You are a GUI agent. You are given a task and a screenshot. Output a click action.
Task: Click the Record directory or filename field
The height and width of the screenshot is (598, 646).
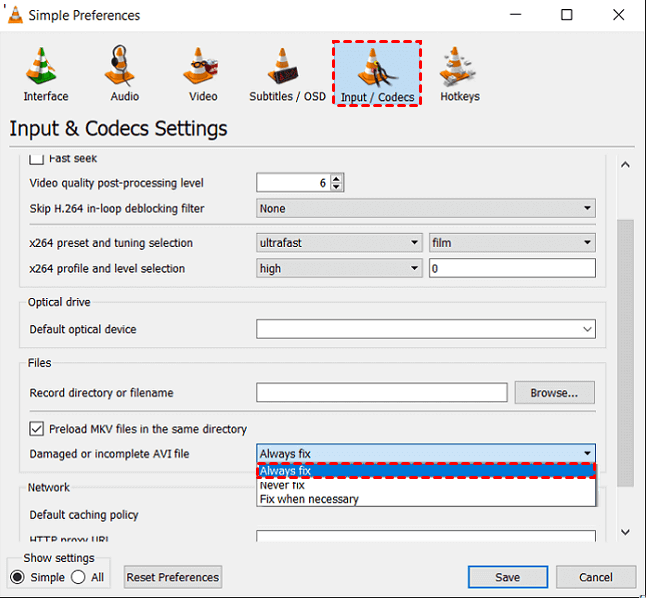[x=381, y=393]
